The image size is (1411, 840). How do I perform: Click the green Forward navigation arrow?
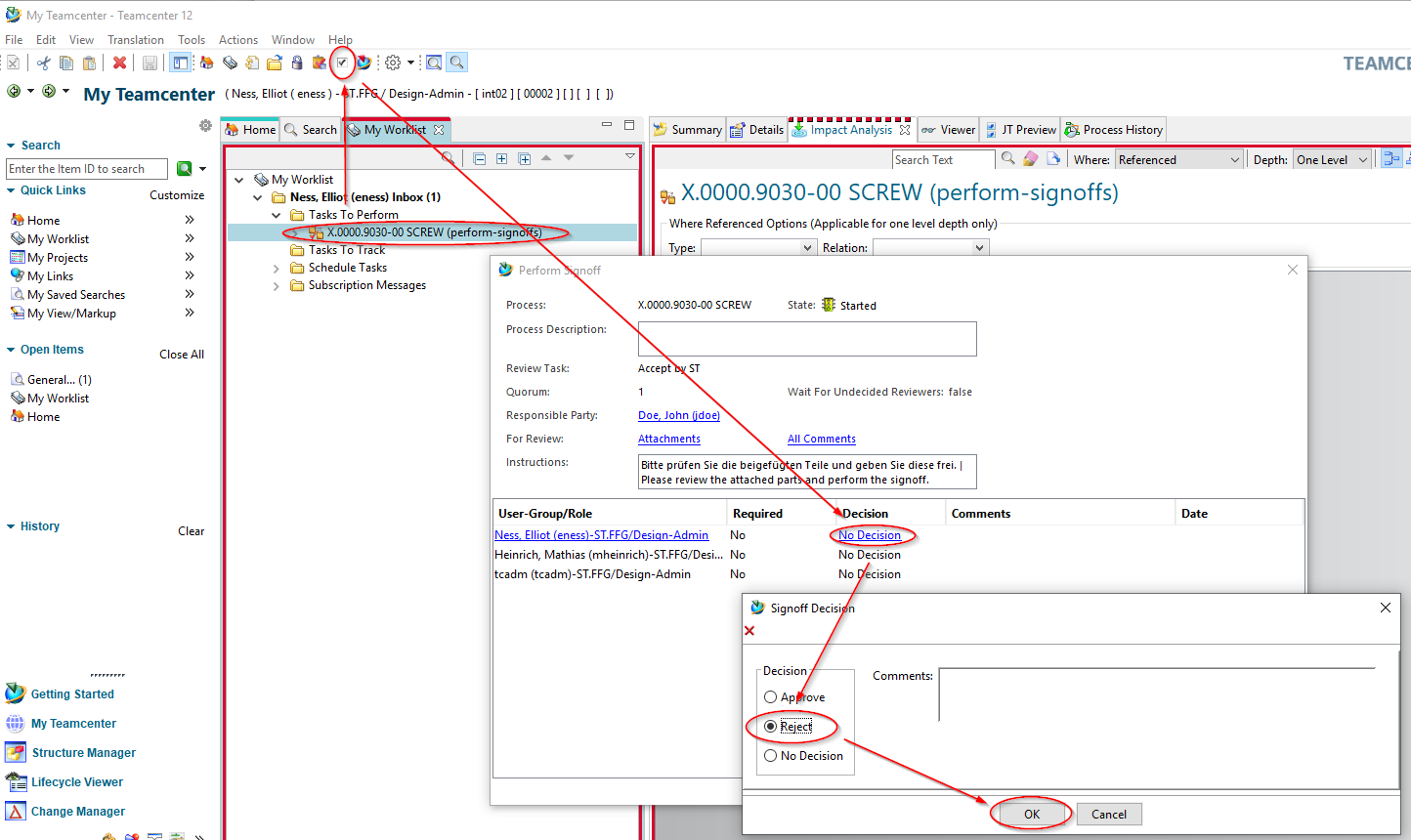(49, 91)
